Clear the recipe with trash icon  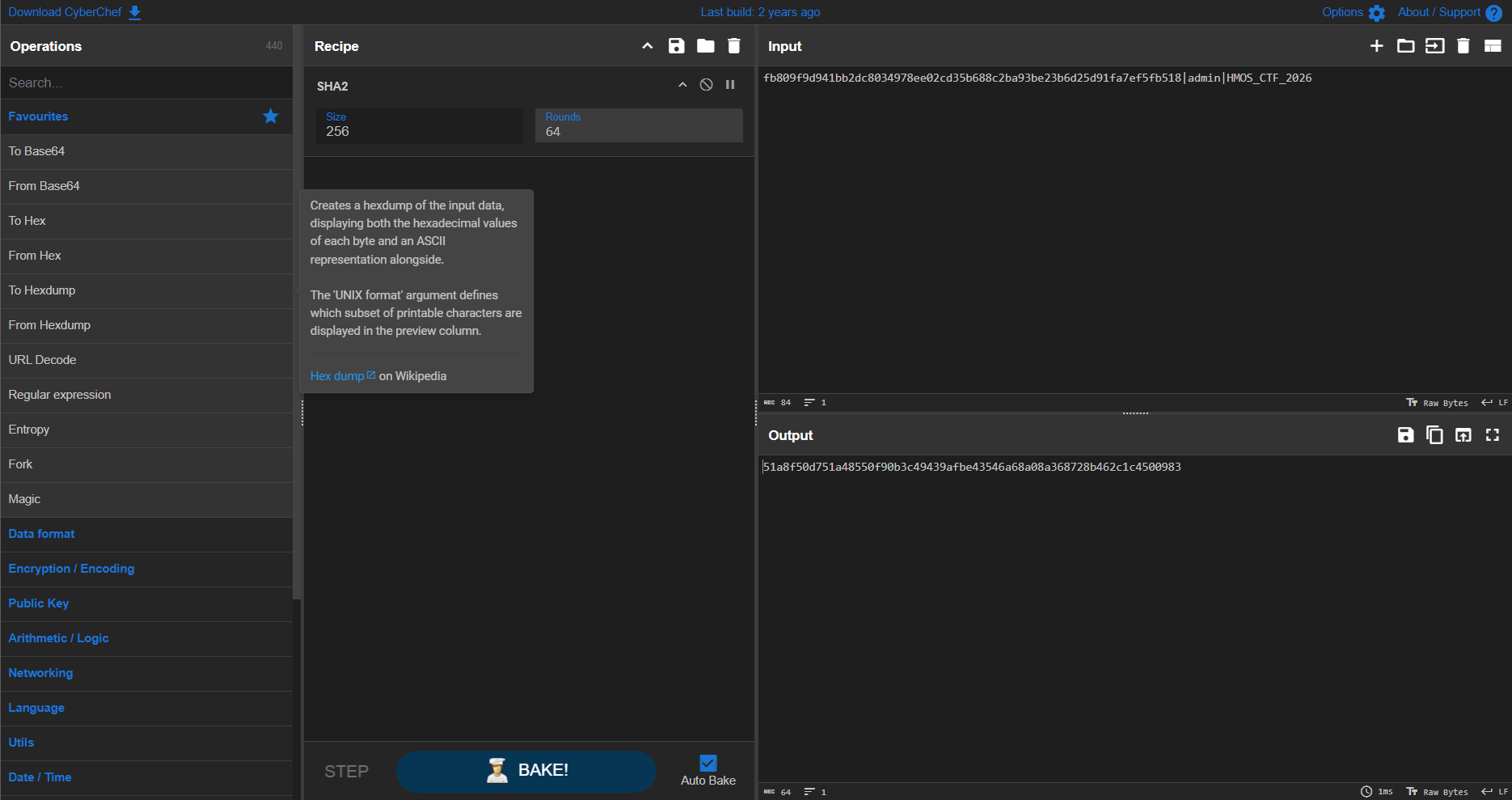(734, 46)
